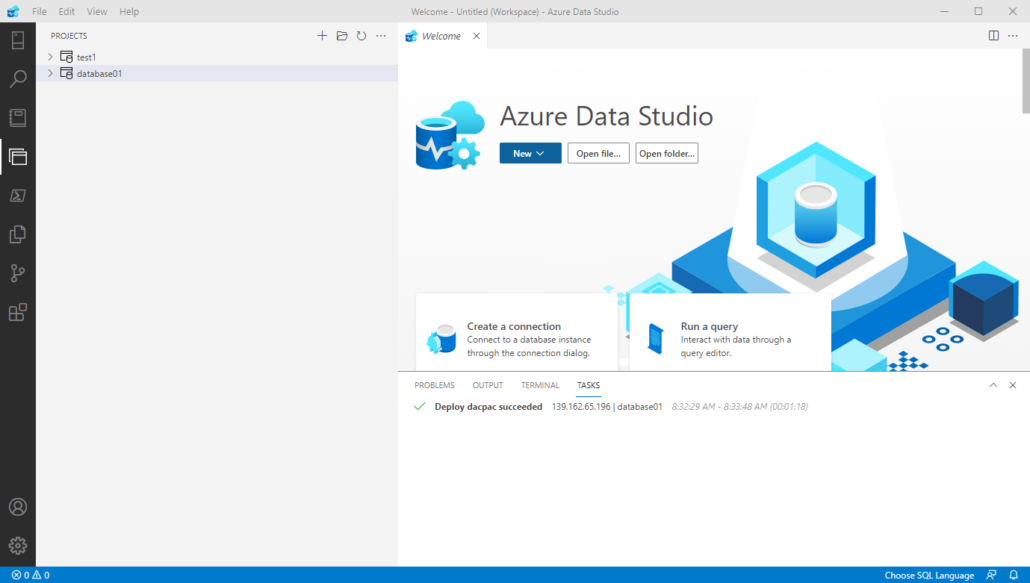The image size is (1030, 583).
Task: Open the Notebooks view icon
Action: point(17,118)
